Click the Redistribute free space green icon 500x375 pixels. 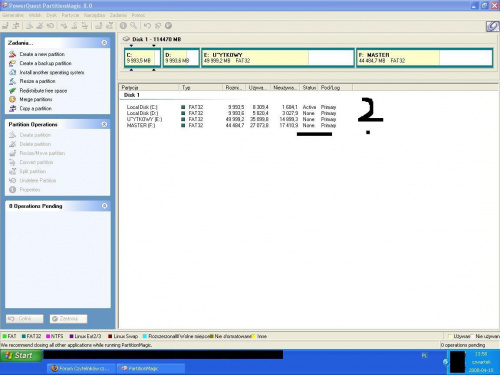(x=12, y=90)
